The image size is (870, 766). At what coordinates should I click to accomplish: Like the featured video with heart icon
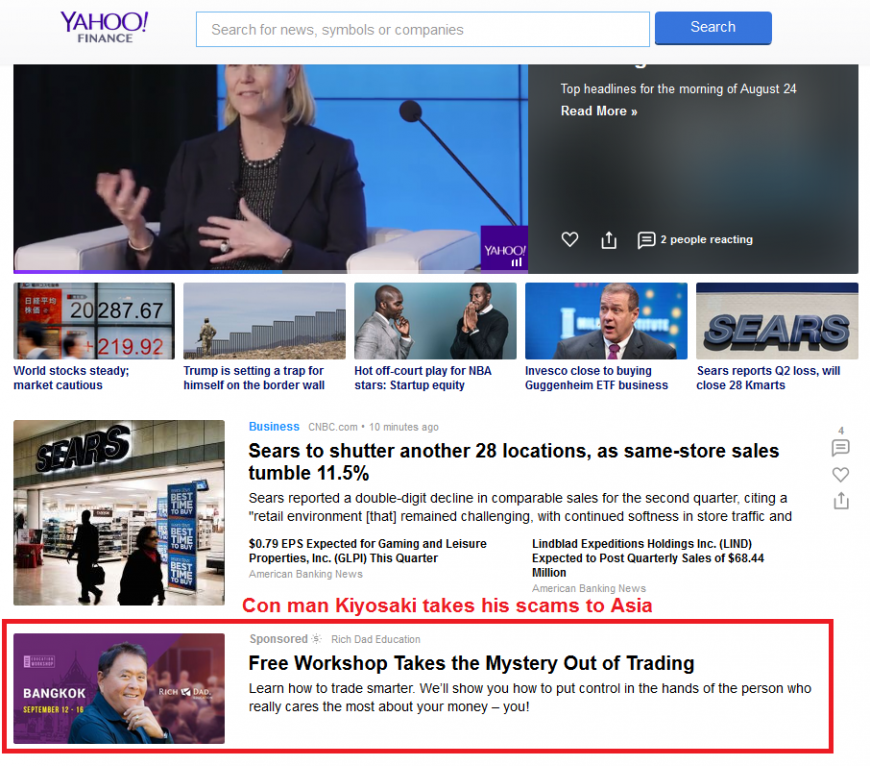coord(570,240)
